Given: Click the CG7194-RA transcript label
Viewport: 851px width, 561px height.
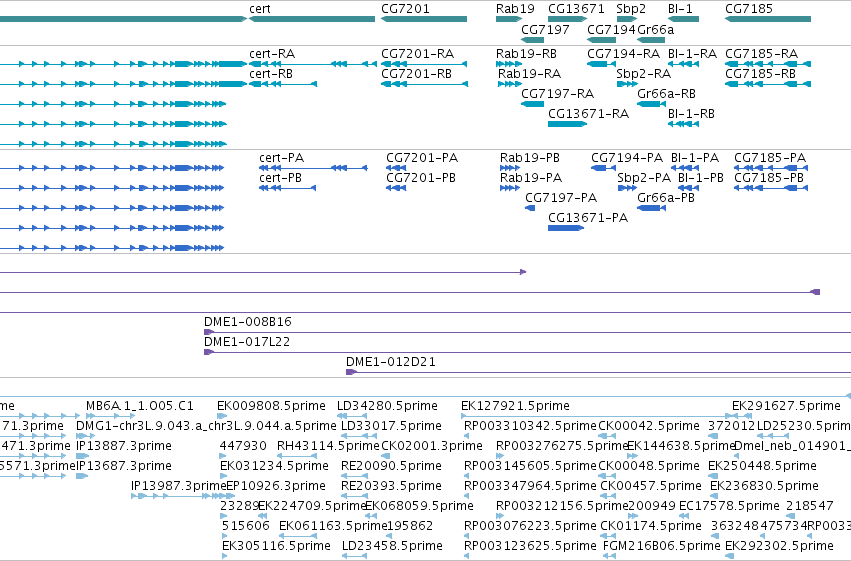Looking at the screenshot, I should 623,54.
